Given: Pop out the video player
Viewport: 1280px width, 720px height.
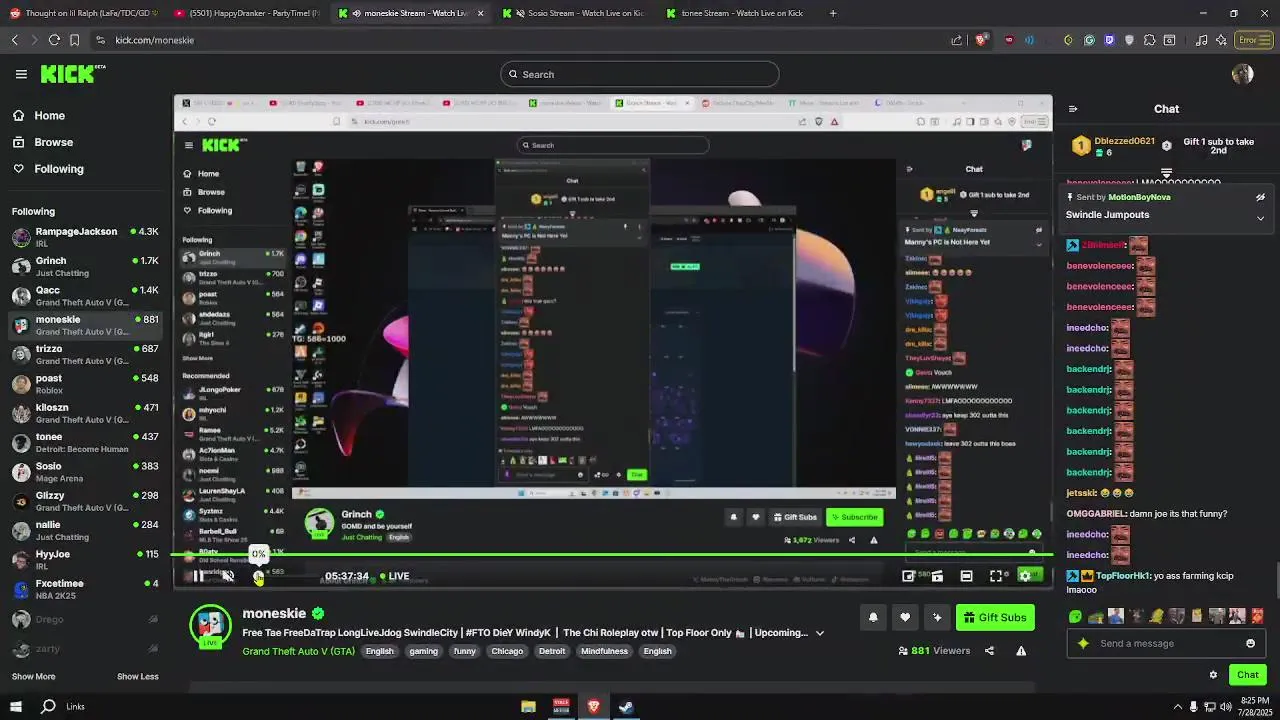Looking at the screenshot, I should [908, 576].
